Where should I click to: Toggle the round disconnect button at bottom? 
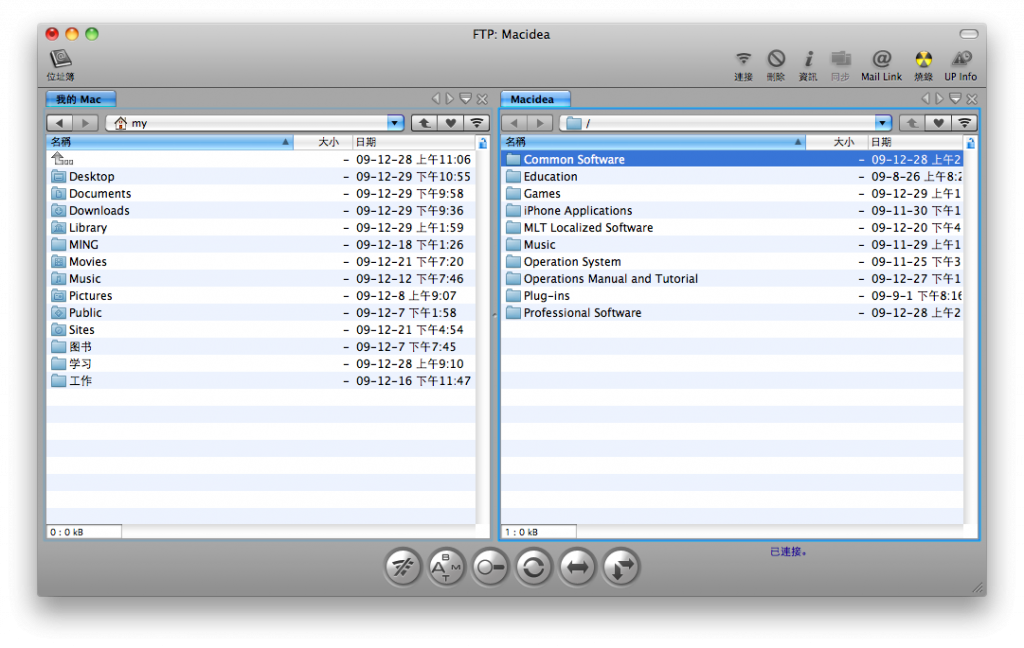point(403,567)
